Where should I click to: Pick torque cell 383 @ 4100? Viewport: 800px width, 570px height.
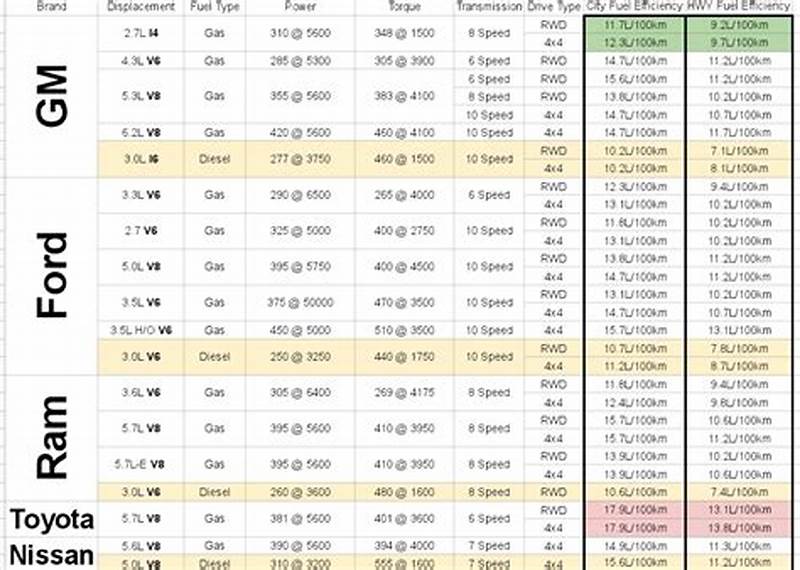(404, 96)
